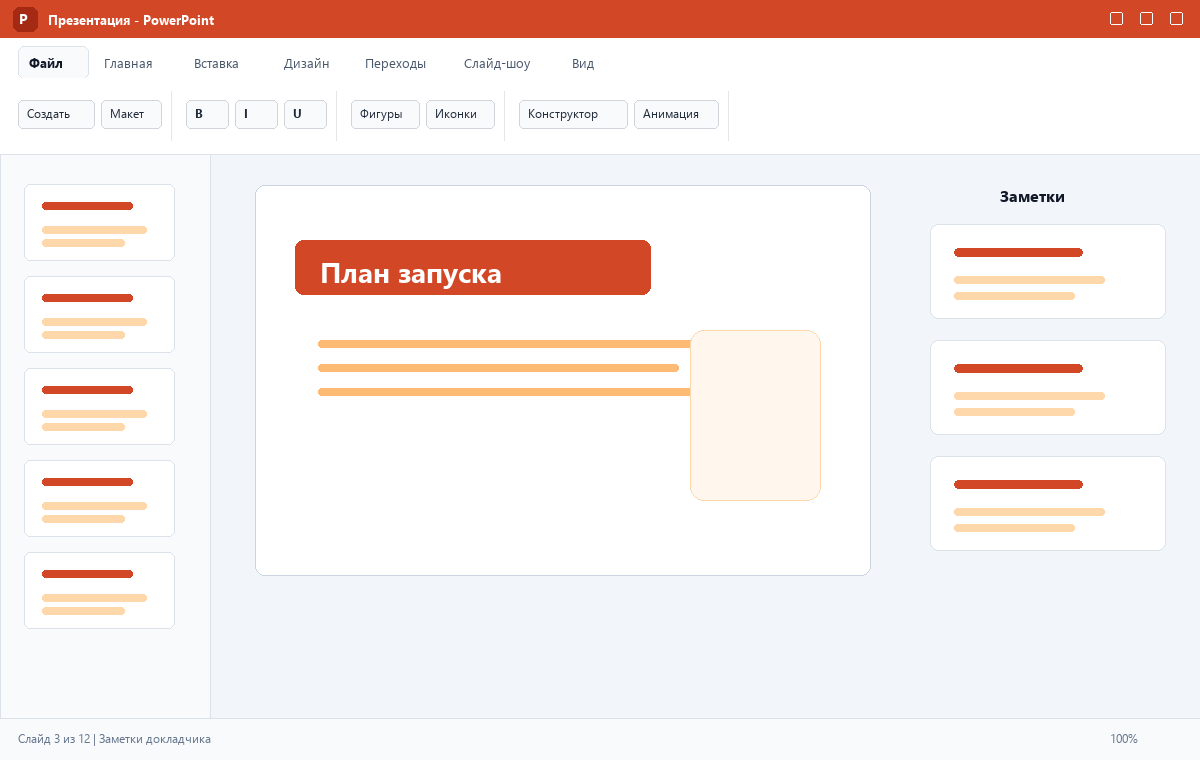Toggle bold with the B button
Image resolution: width=1200 pixels, height=760 pixels.
point(207,114)
